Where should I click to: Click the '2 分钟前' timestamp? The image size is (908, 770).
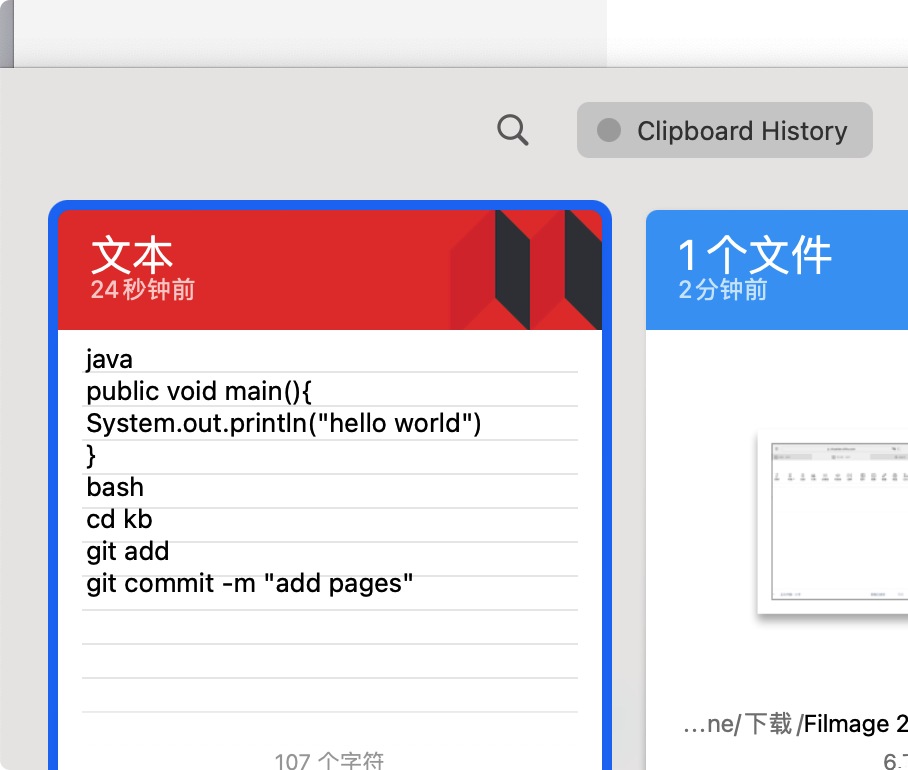pyautogui.click(x=723, y=289)
